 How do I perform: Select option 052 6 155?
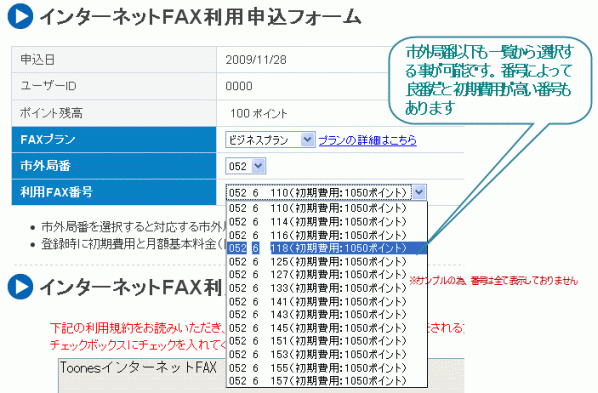327,368
